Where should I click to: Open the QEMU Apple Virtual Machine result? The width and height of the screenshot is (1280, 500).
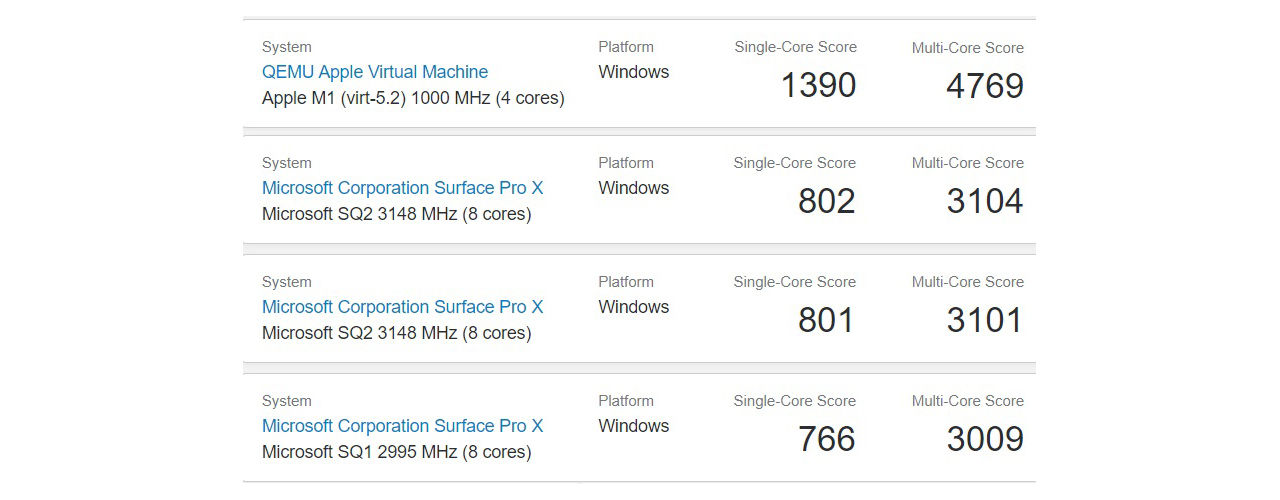pos(375,72)
